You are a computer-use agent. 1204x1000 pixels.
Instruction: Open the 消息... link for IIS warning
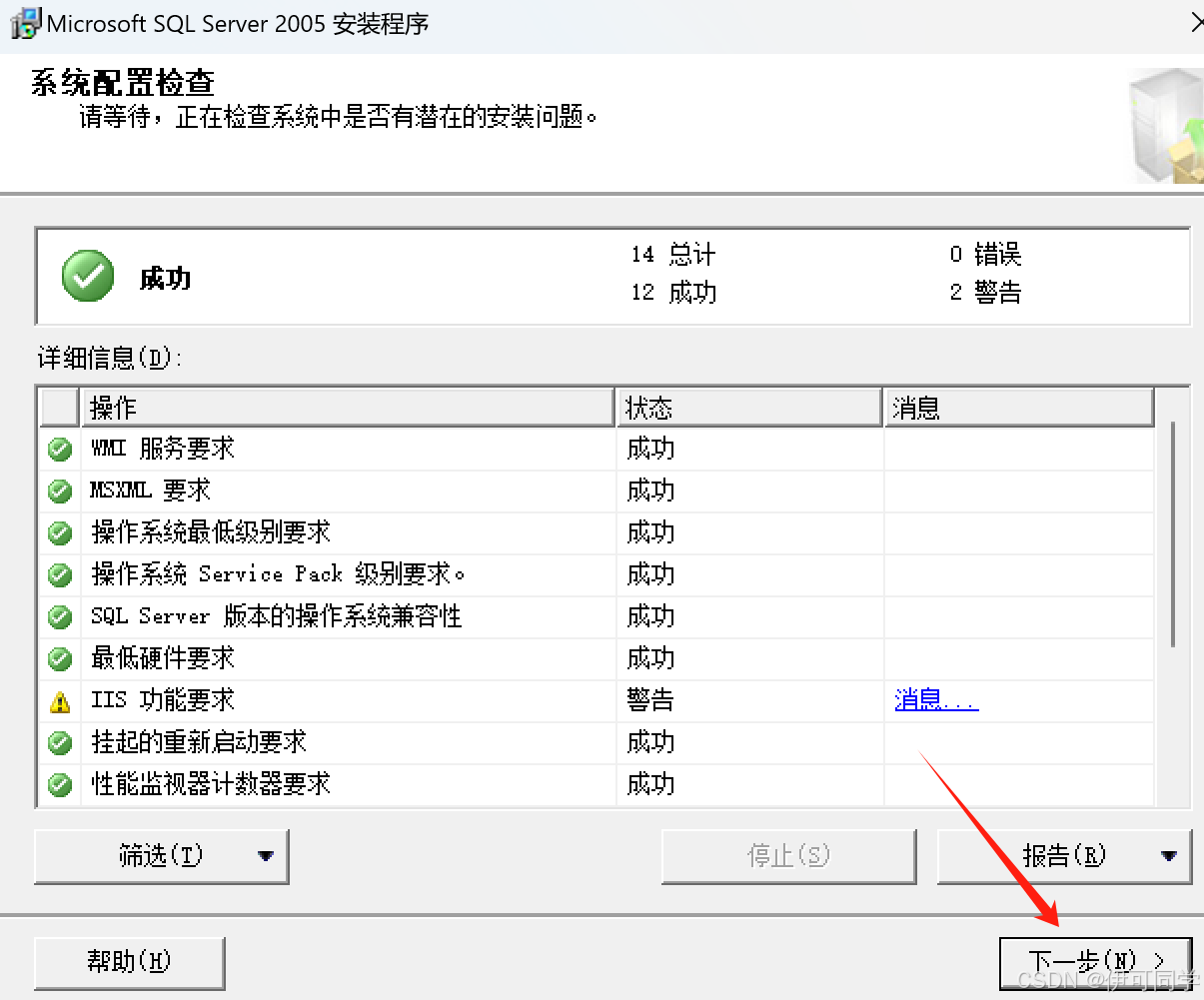[936, 700]
